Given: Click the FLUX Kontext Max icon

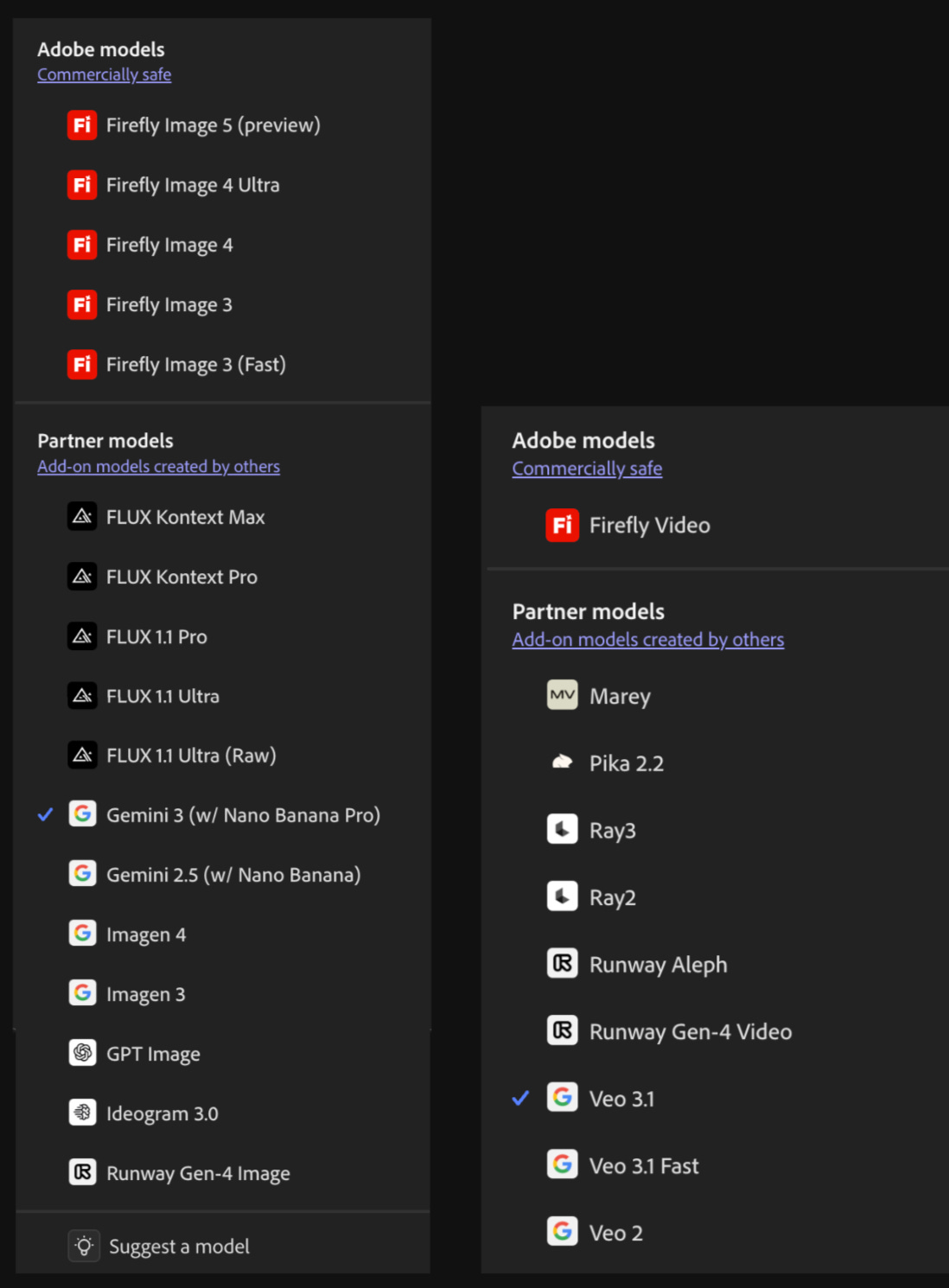Looking at the screenshot, I should pyautogui.click(x=82, y=516).
